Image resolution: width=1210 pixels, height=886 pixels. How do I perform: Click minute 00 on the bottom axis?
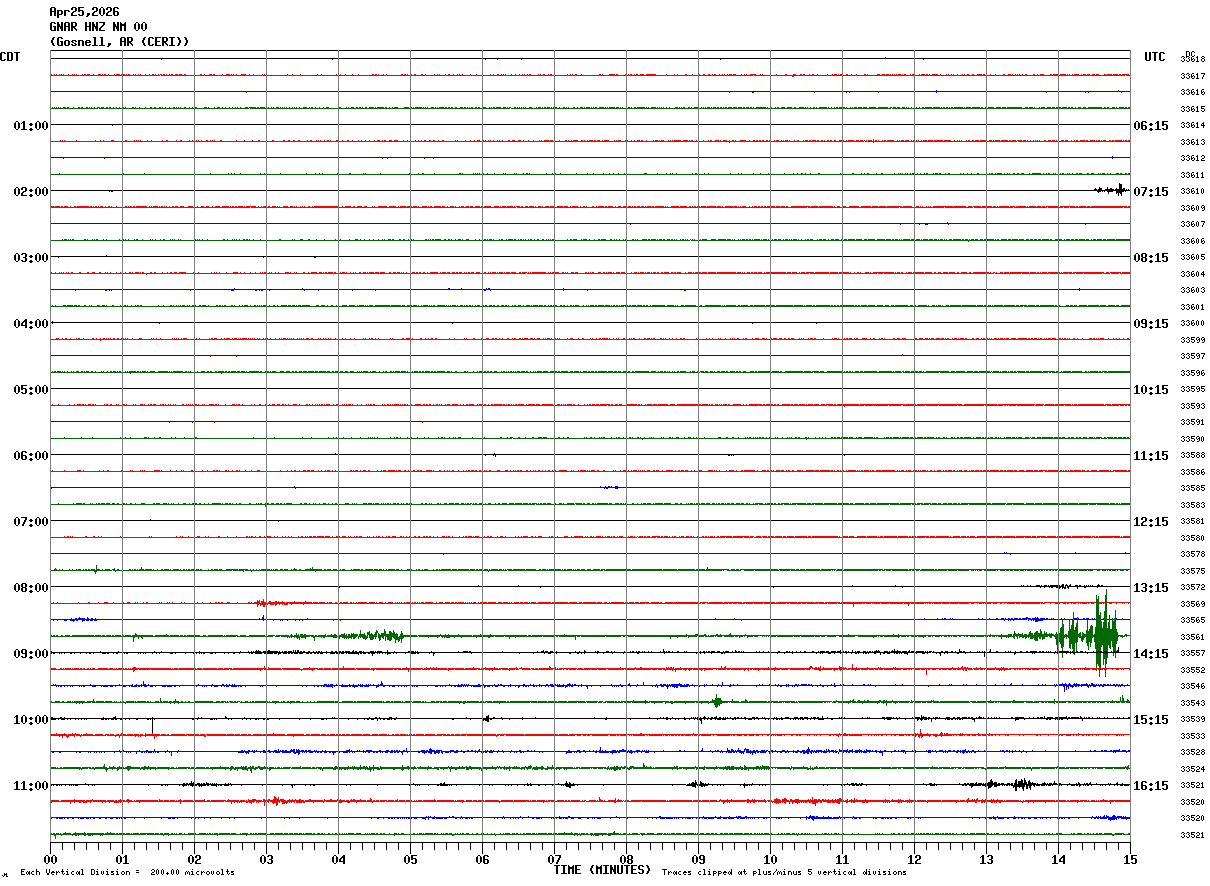tap(50, 859)
